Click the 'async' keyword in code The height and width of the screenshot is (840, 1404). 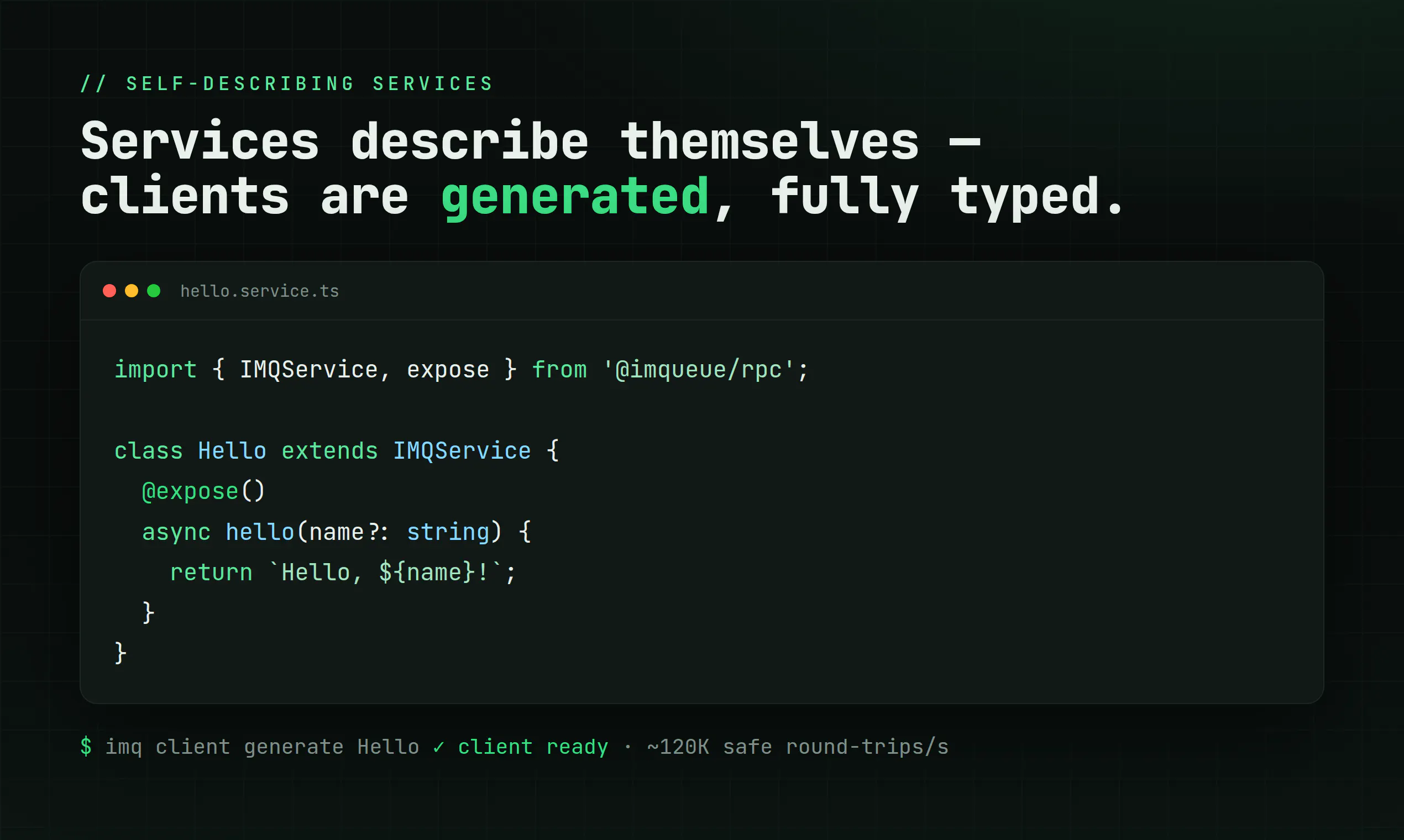pyautogui.click(x=176, y=532)
